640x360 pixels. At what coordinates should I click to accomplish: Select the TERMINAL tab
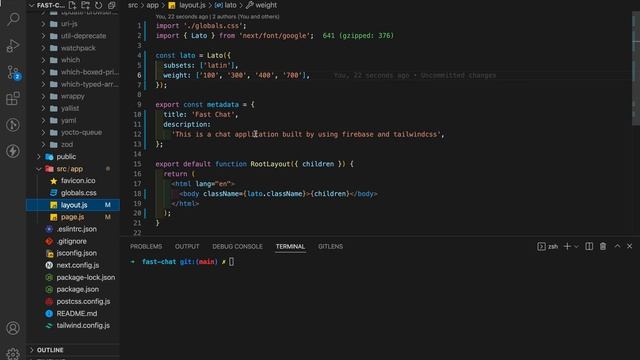coord(290,247)
